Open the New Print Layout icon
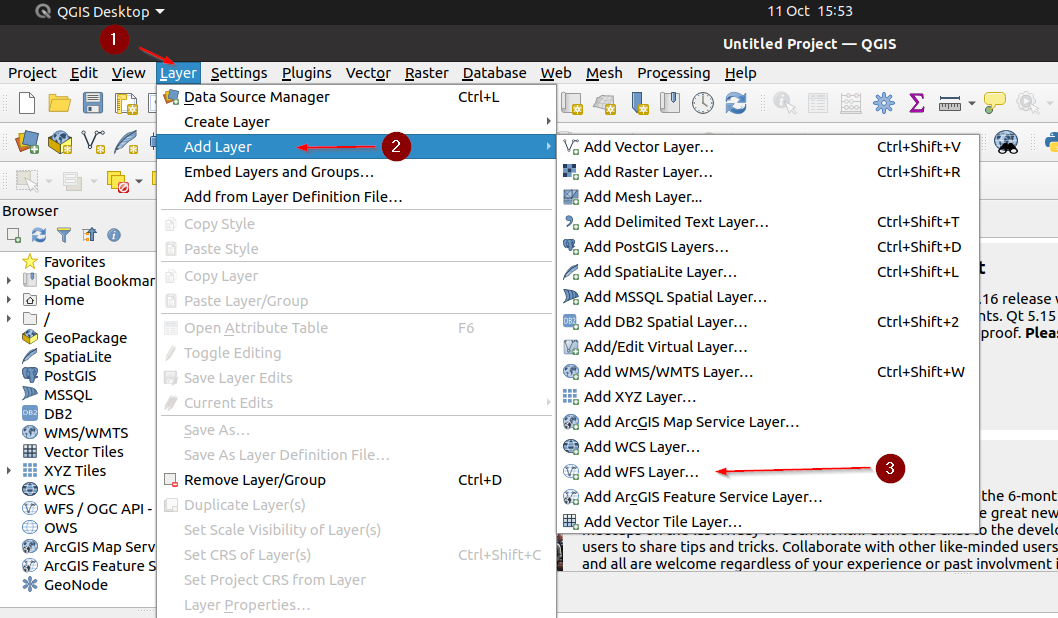 [126, 103]
